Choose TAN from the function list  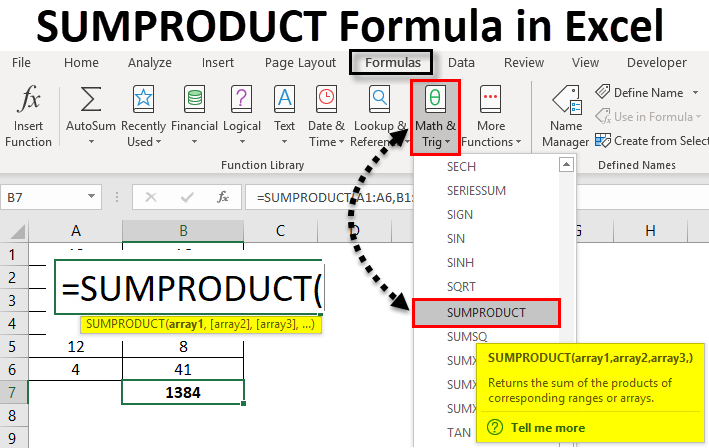click(x=458, y=433)
